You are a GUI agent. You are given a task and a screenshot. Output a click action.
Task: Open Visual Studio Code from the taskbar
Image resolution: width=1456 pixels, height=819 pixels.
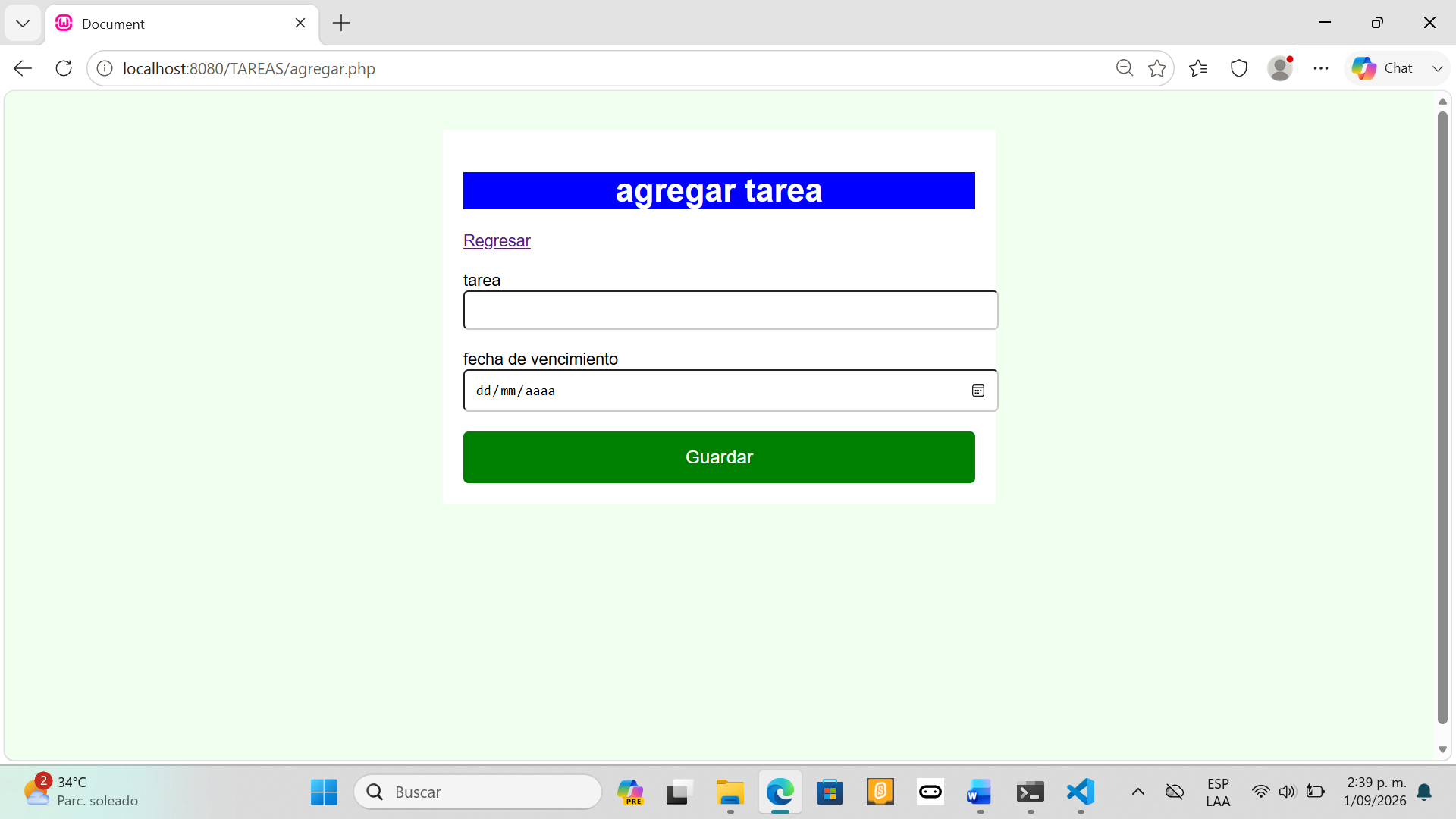(x=1081, y=792)
